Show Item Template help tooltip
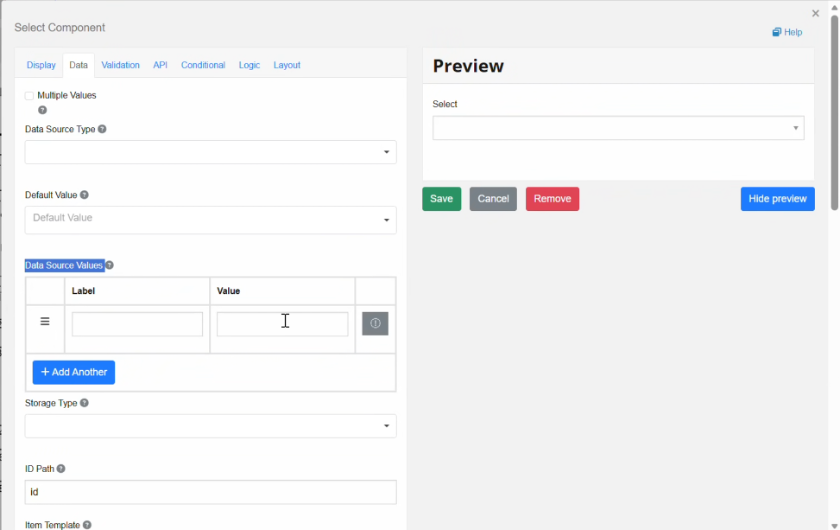 point(87,525)
